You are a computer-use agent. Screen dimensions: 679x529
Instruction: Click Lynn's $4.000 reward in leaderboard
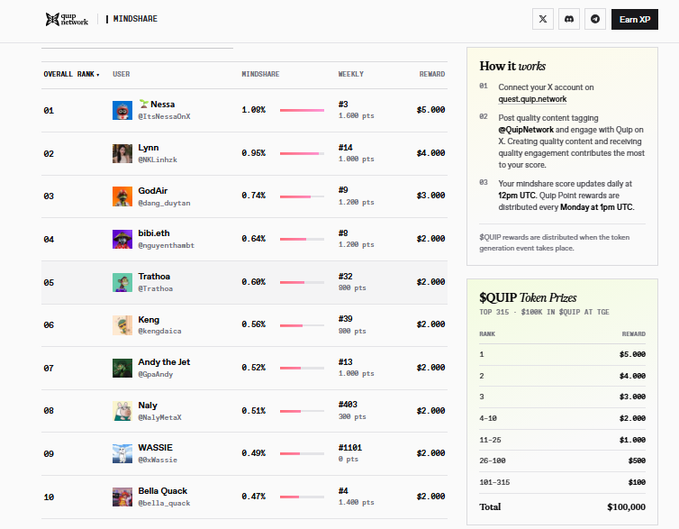coord(431,153)
